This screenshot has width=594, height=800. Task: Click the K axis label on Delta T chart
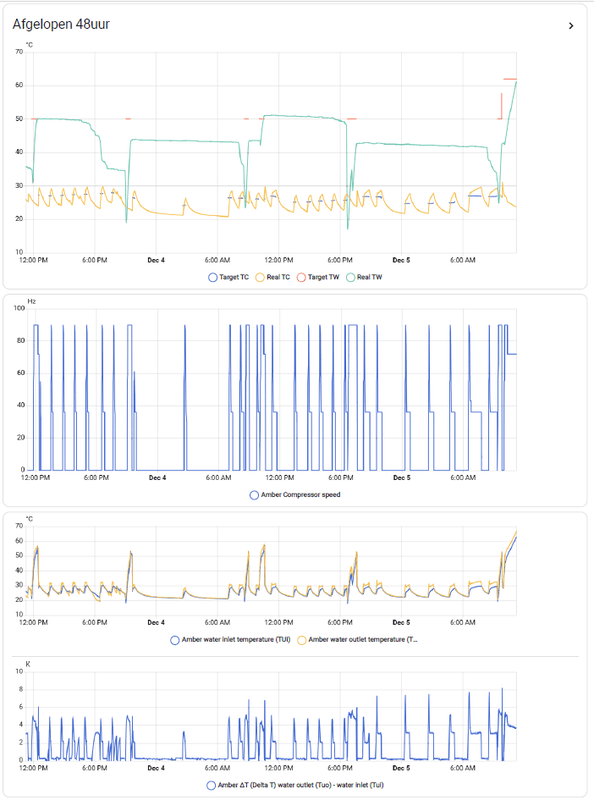pyautogui.click(x=27, y=664)
